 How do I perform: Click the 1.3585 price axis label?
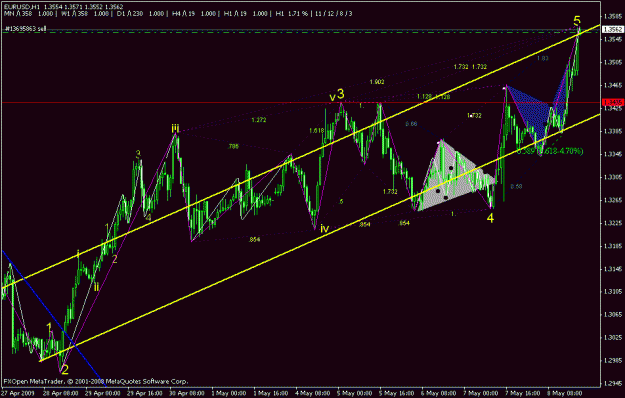coord(613,16)
